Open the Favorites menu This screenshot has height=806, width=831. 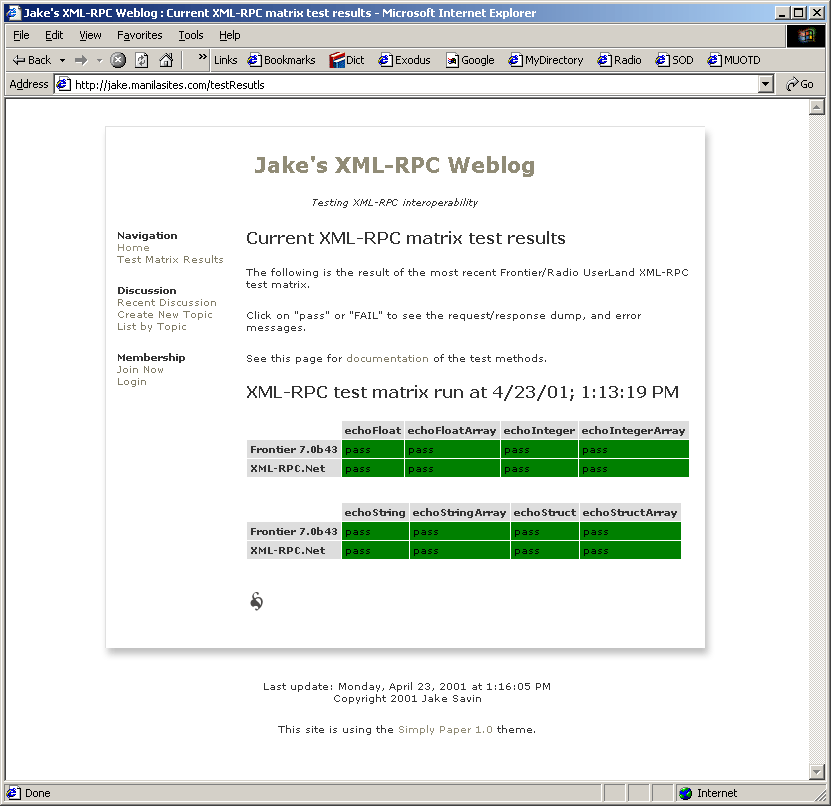click(139, 35)
